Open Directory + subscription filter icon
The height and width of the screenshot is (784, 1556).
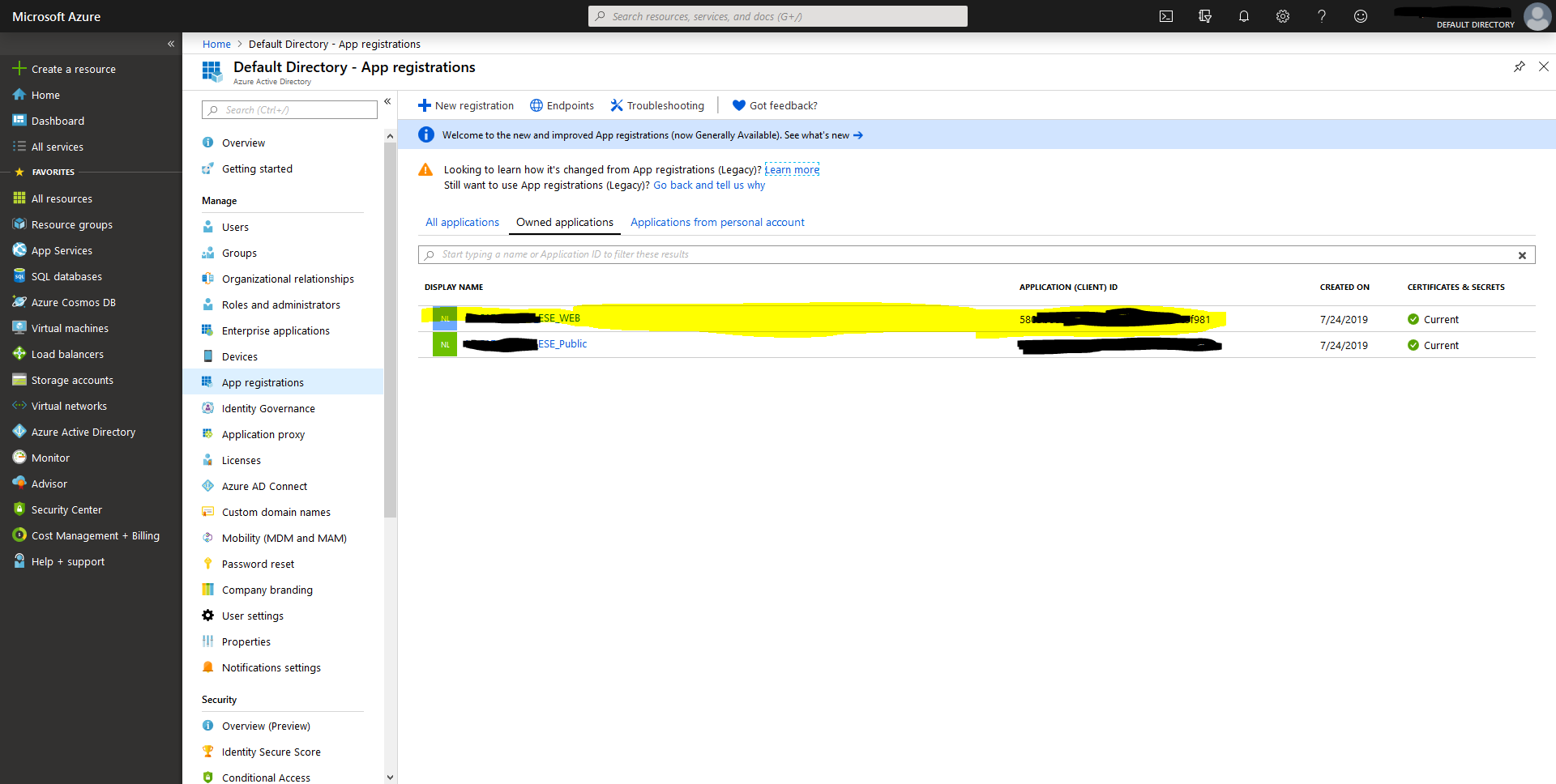click(x=1205, y=16)
